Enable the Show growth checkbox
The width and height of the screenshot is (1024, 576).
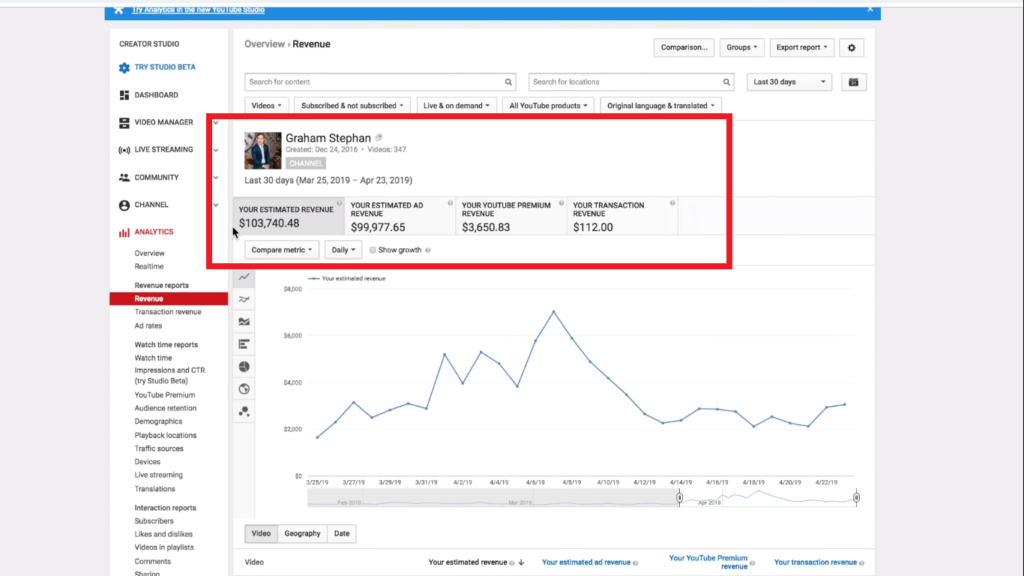click(372, 249)
